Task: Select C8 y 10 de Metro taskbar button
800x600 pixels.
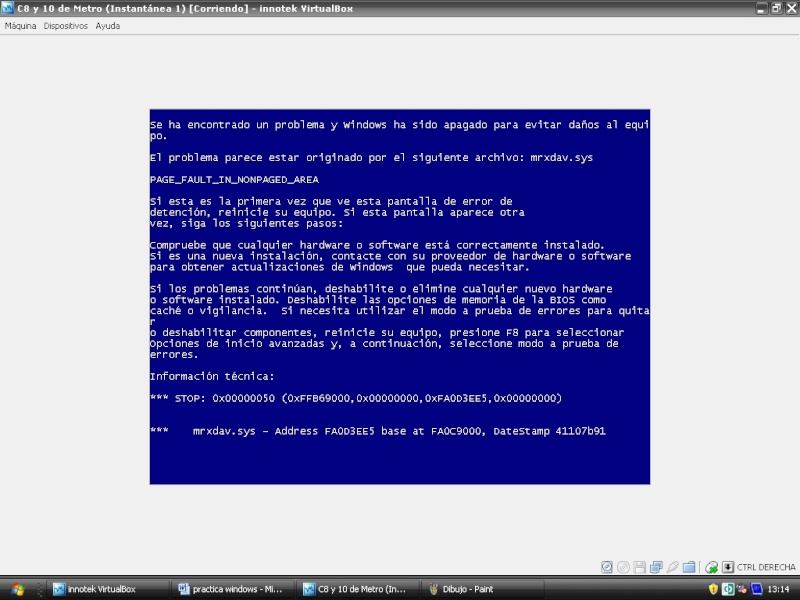Action: (x=359, y=589)
